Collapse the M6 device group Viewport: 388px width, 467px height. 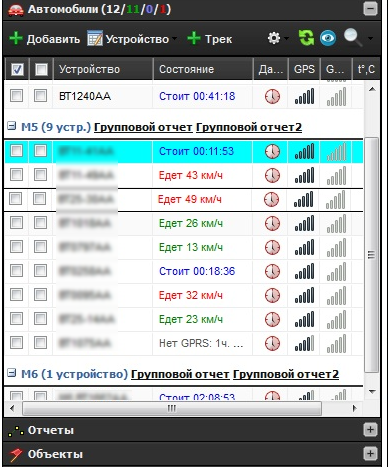(12, 373)
